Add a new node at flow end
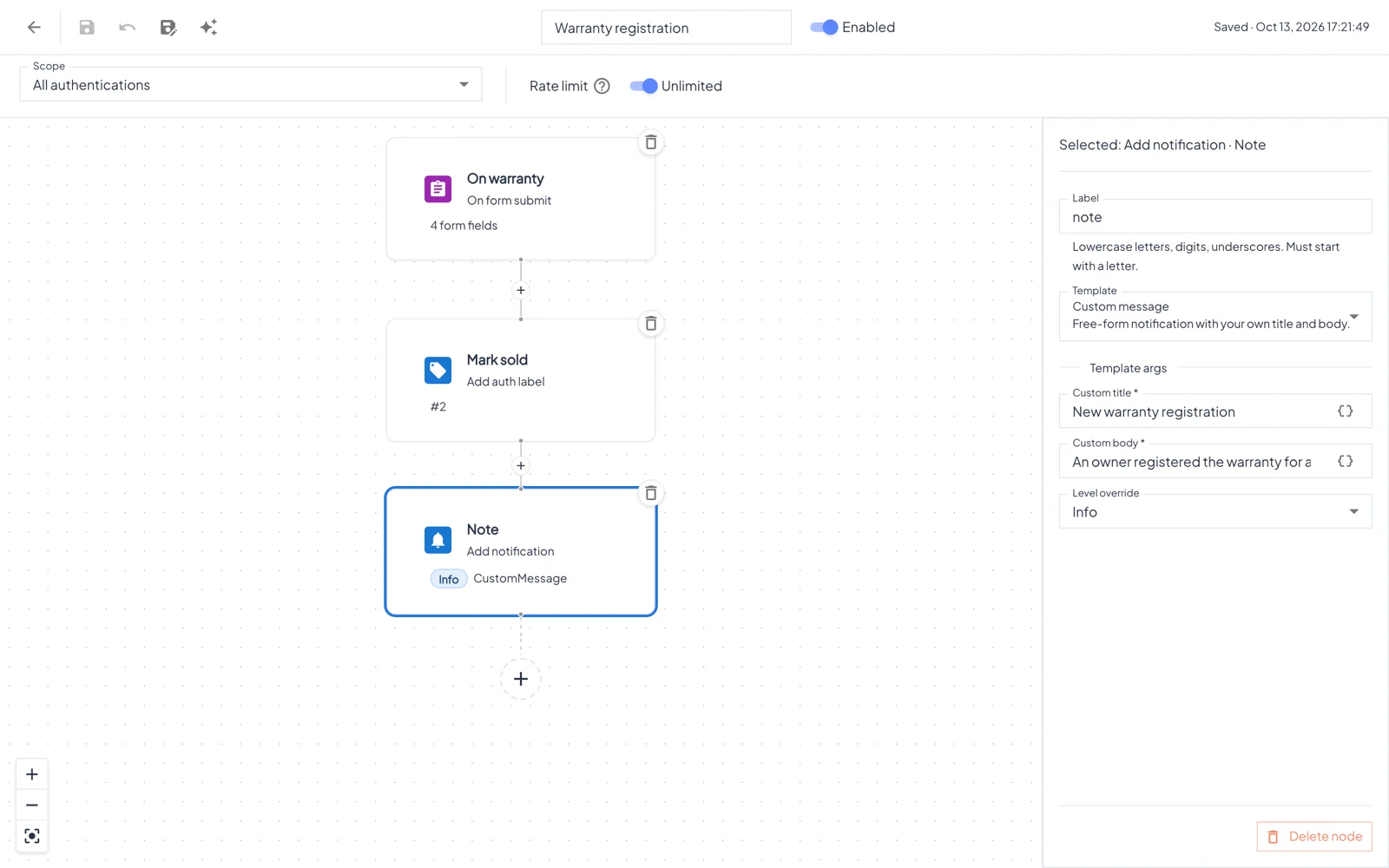The width and height of the screenshot is (1389, 868). coord(521,679)
